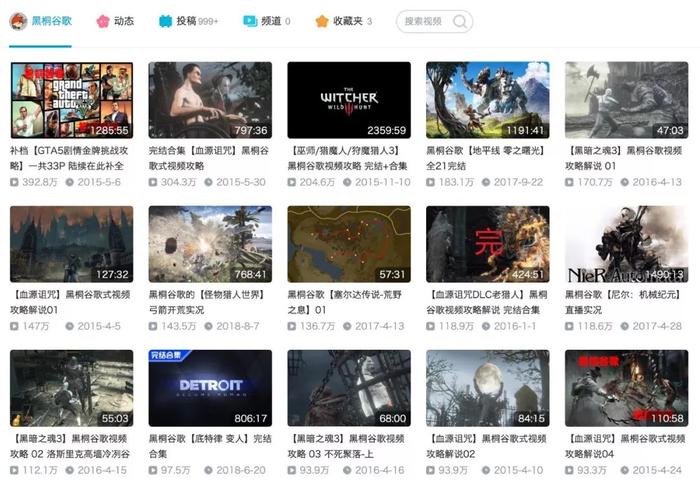Click play-count icon beside 183.1万

point(430,182)
